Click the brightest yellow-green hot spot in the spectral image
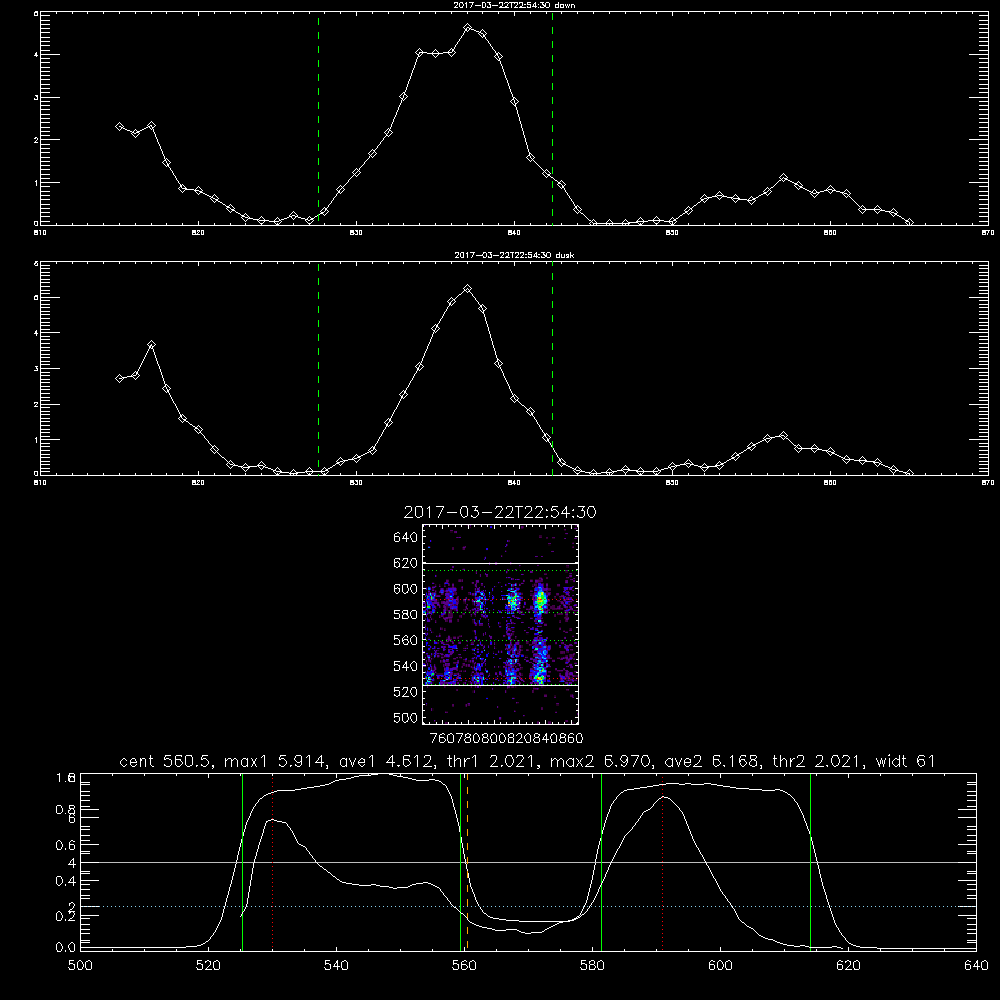This screenshot has width=1000, height=1000. 541,599
